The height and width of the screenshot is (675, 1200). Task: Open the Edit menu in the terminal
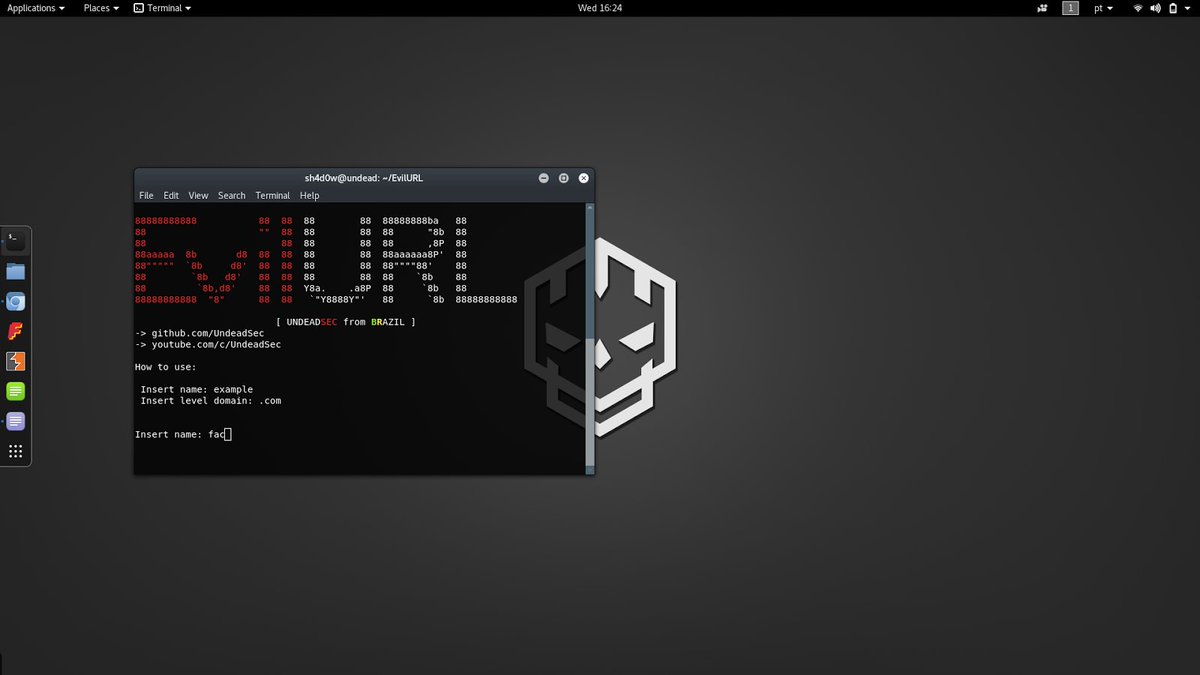[x=171, y=196]
